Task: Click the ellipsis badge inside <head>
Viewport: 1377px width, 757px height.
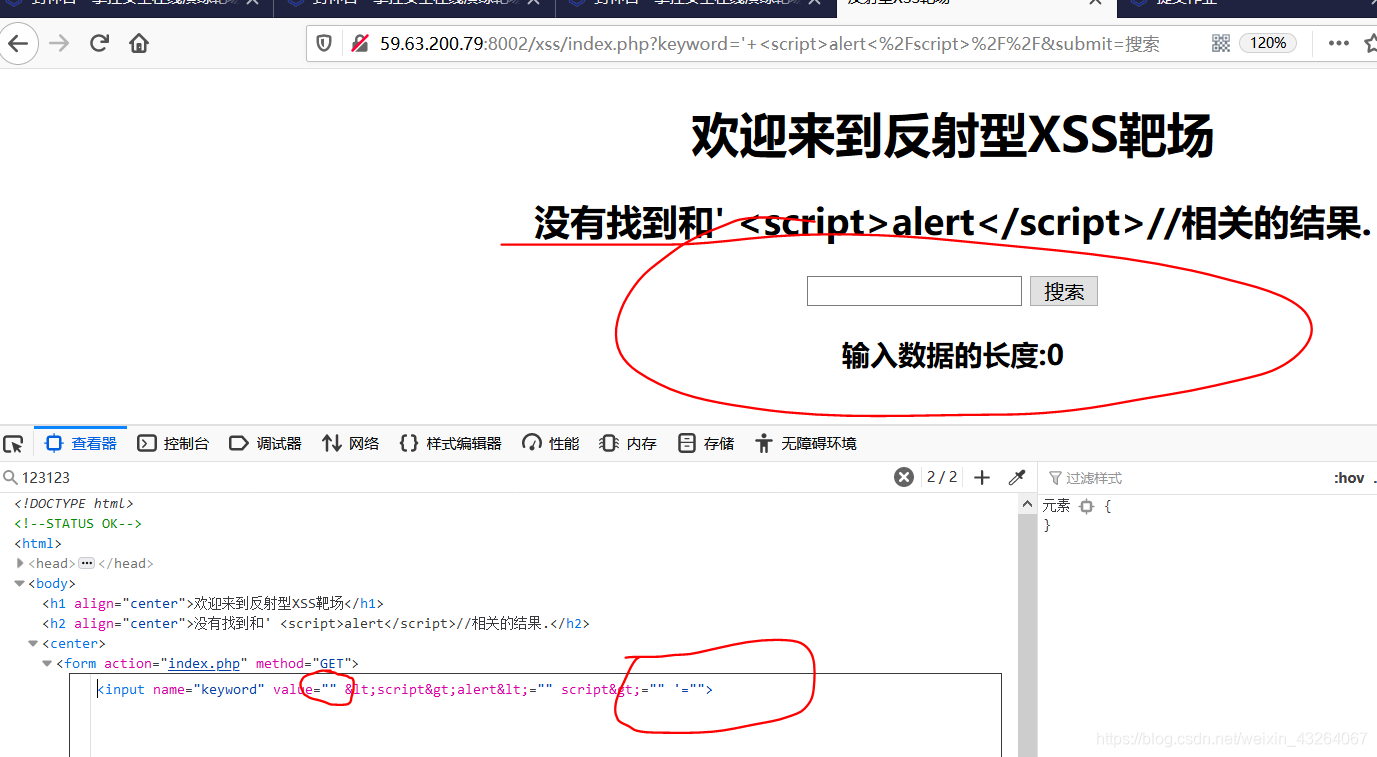Action: 86,563
